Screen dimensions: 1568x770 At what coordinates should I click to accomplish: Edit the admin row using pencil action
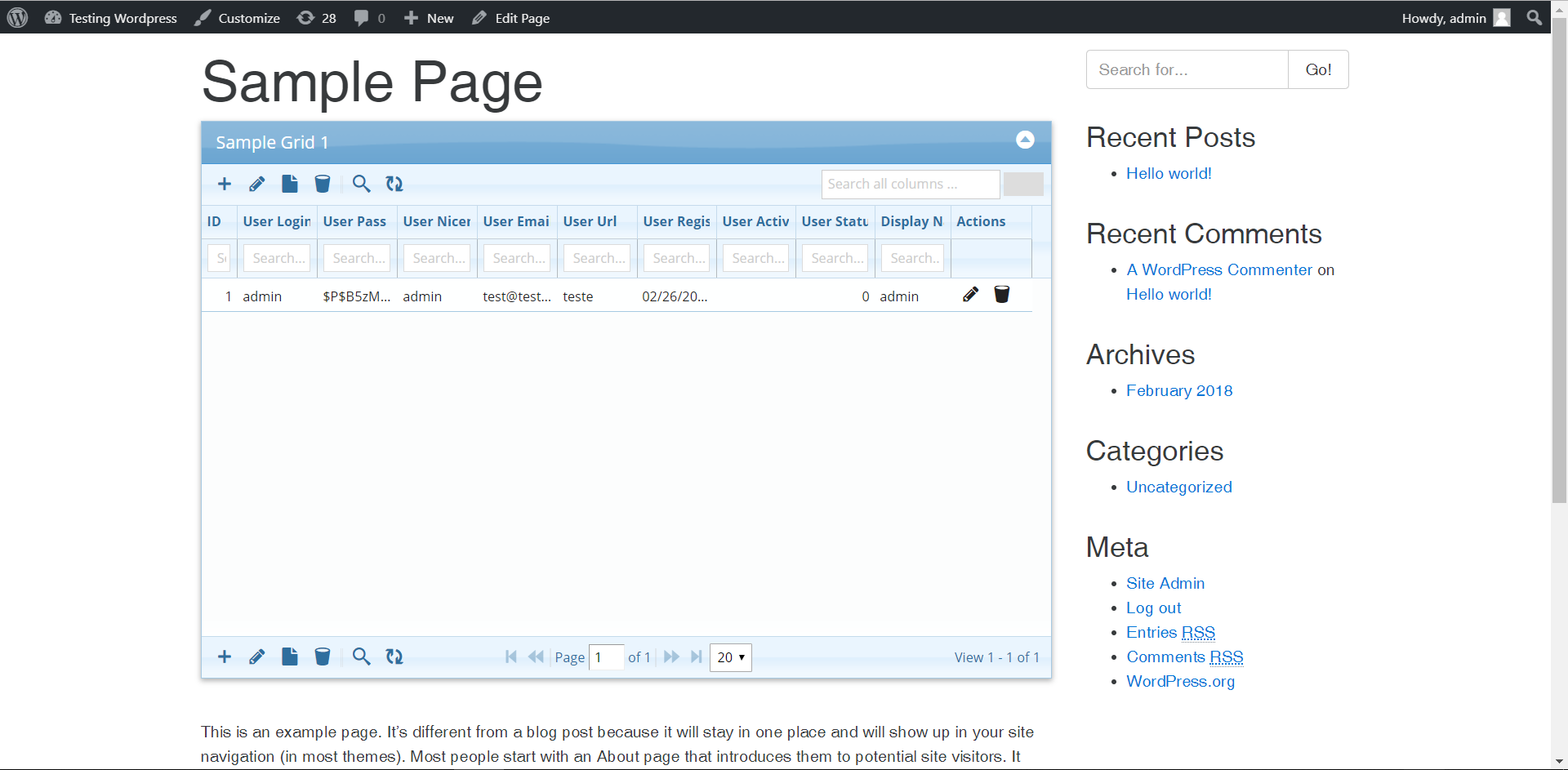970,295
